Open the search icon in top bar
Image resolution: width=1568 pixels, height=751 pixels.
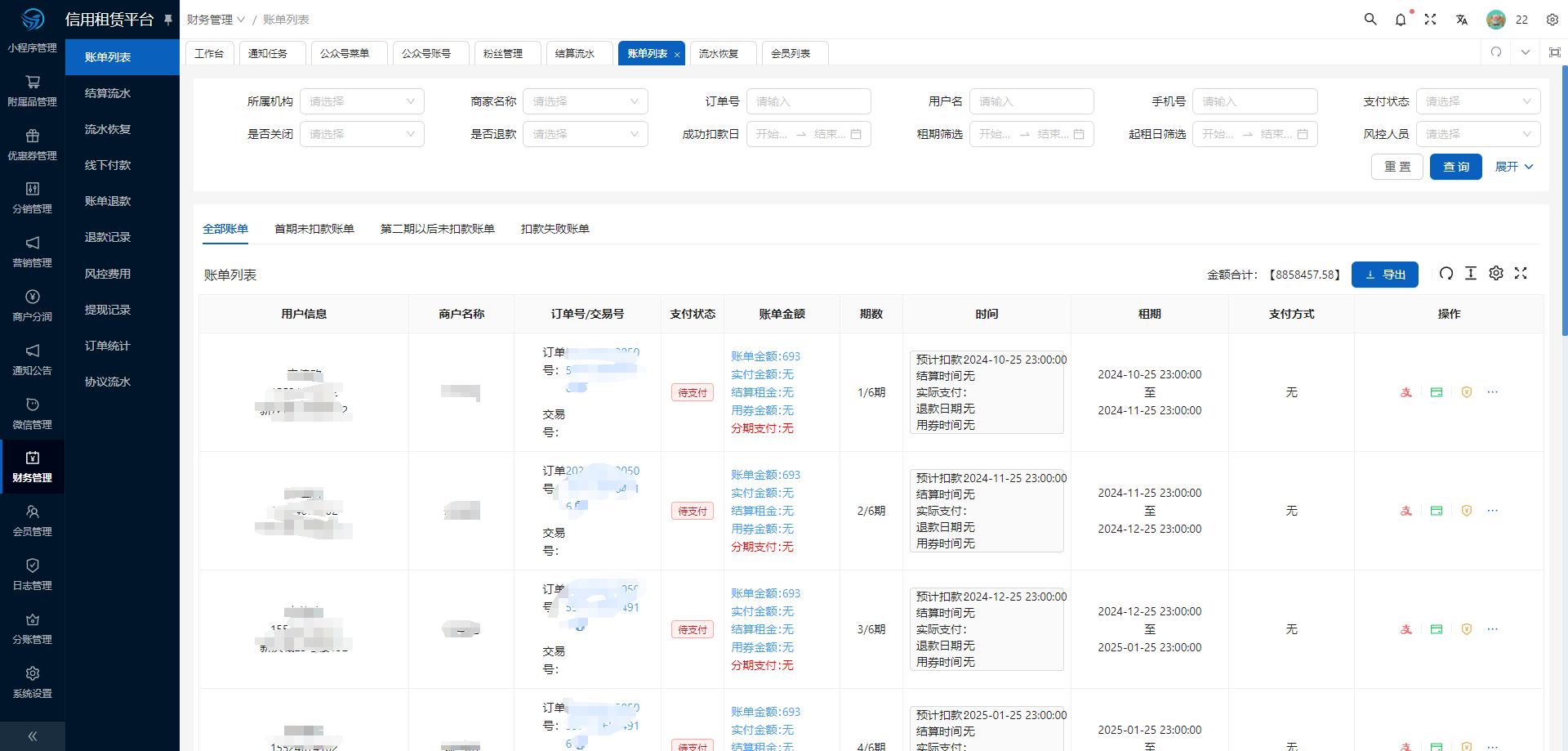point(1370,19)
